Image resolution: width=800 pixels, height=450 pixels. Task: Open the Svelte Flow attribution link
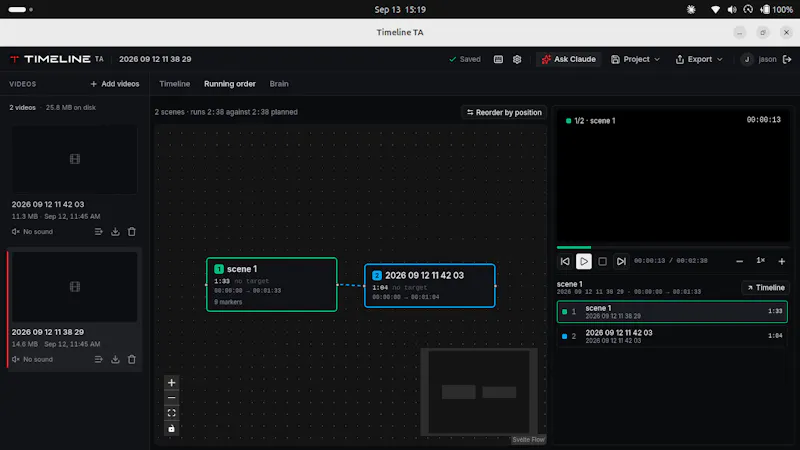click(528, 440)
